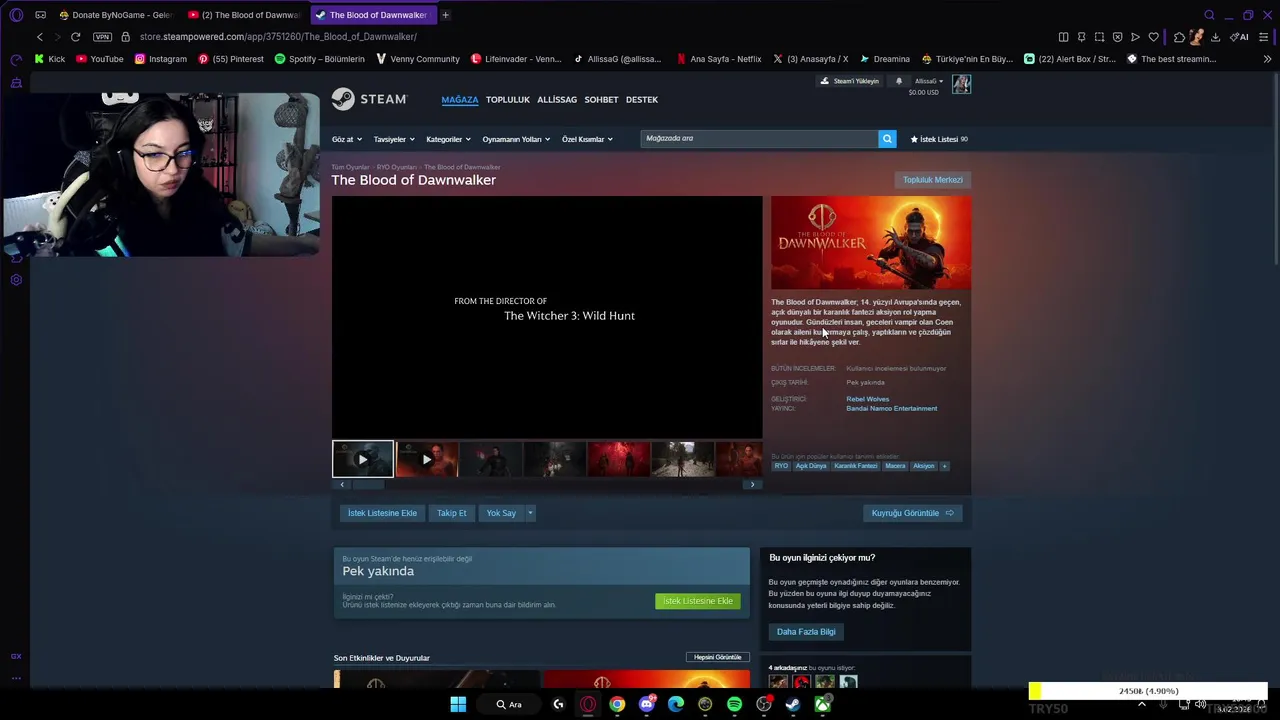Expand the Oynamanın Yolları dropdown
Image resolution: width=1280 pixels, height=720 pixels.
pyautogui.click(x=516, y=139)
